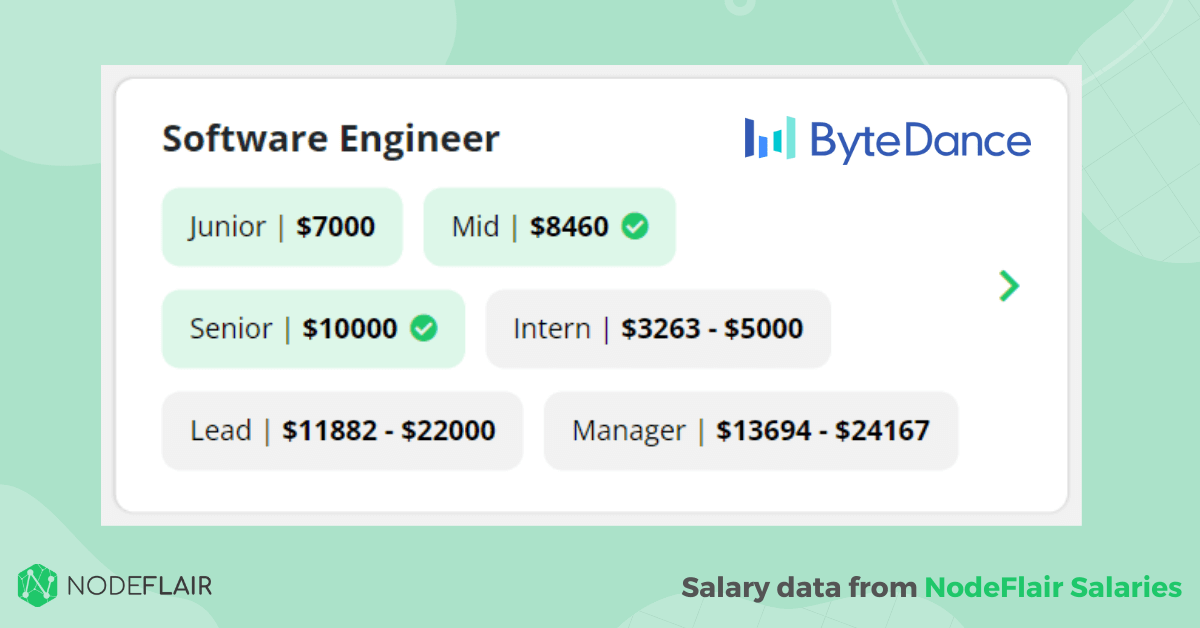Image resolution: width=1200 pixels, height=628 pixels.
Task: Select the Mid $8460 salary chip
Action: 549,227
